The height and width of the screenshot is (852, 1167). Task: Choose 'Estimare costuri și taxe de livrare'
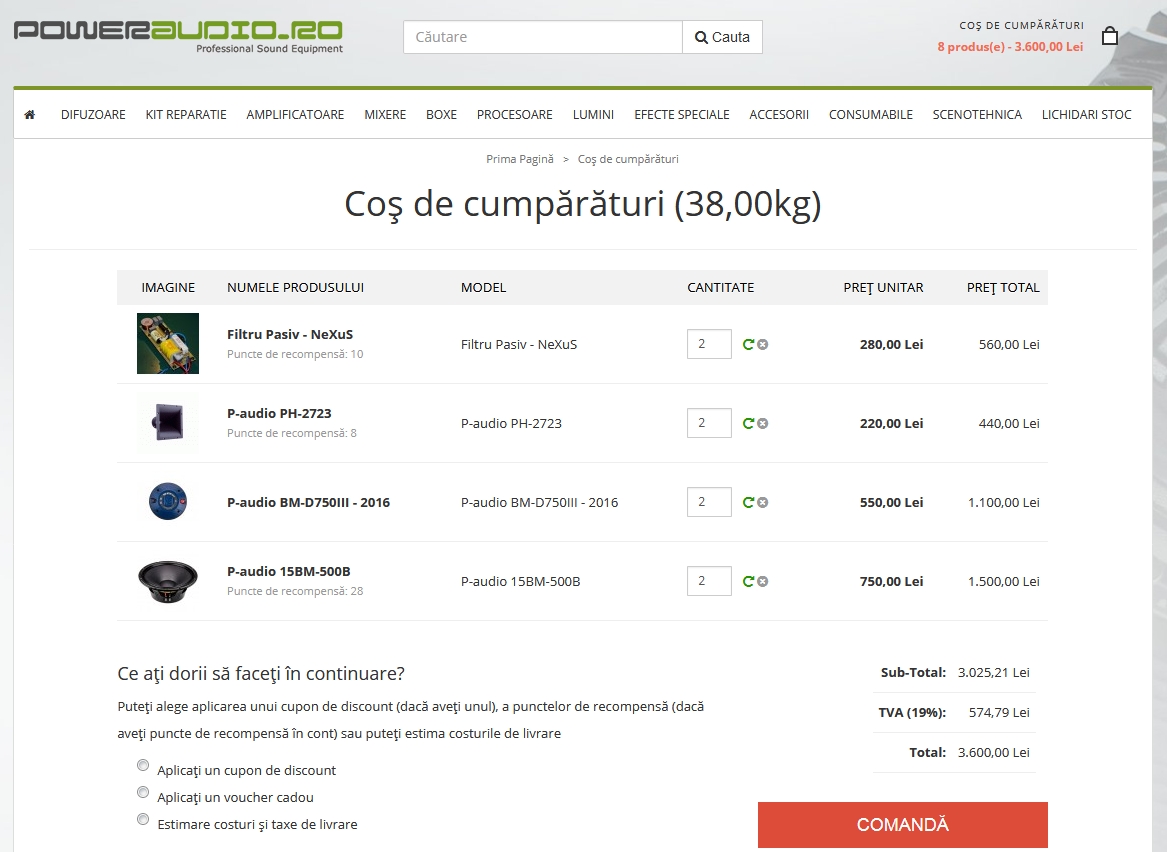coord(143,819)
